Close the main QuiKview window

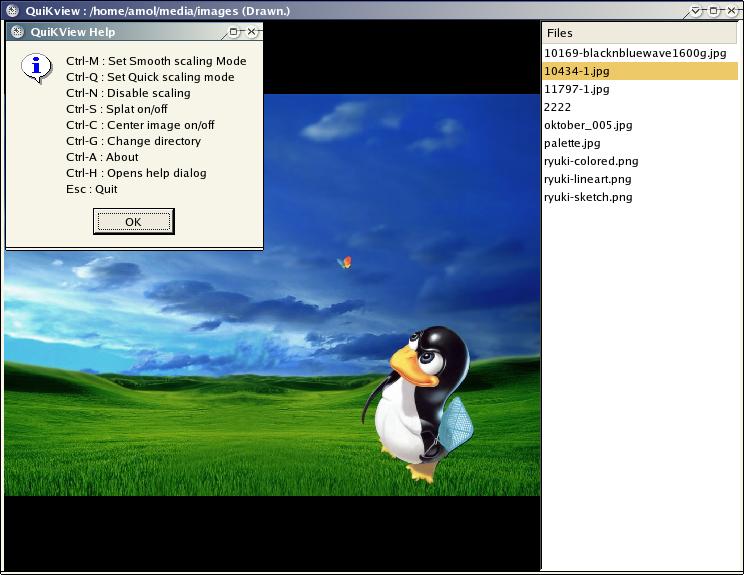point(732,10)
